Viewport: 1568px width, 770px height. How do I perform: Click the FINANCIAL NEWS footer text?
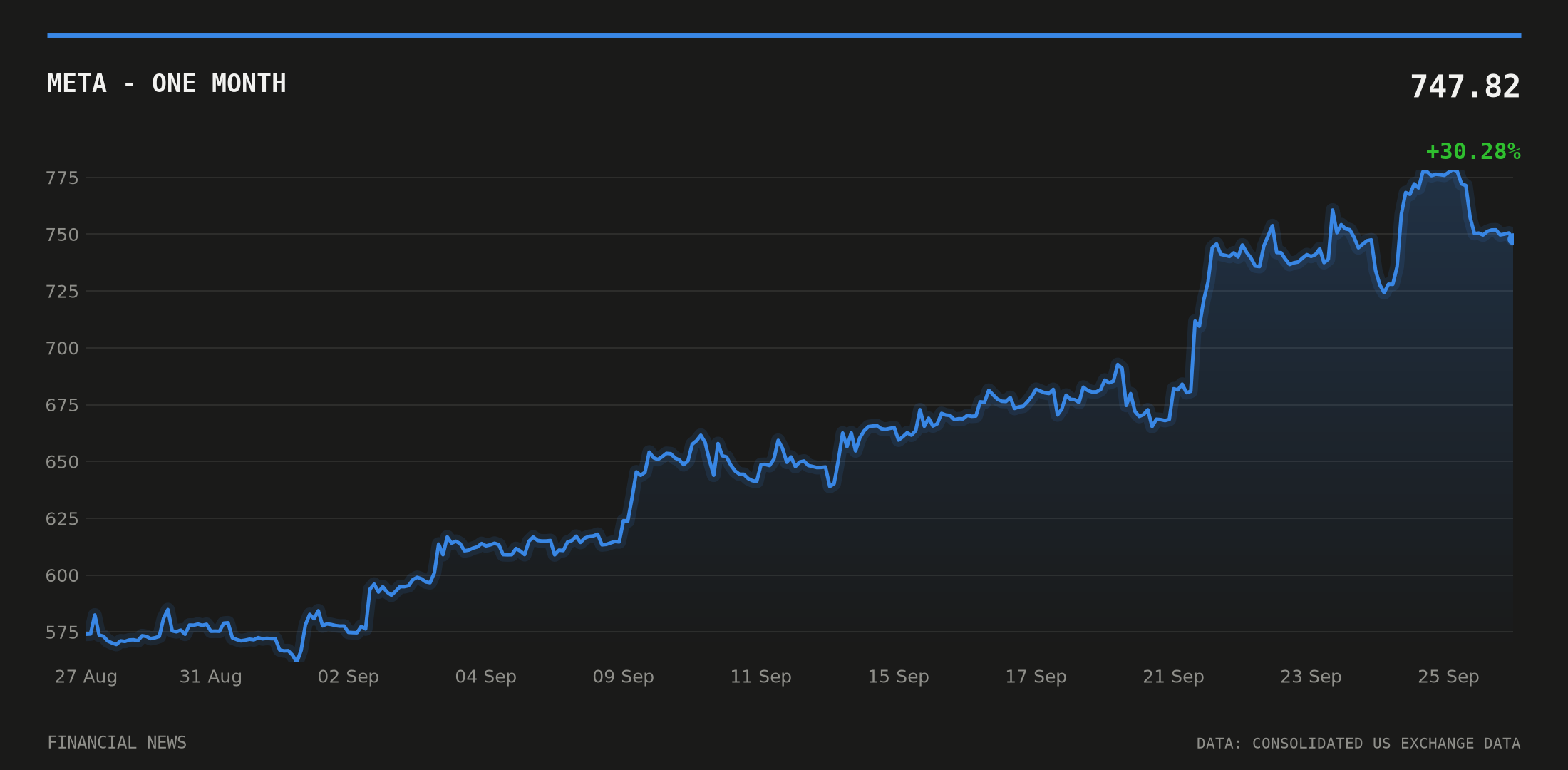click(117, 743)
